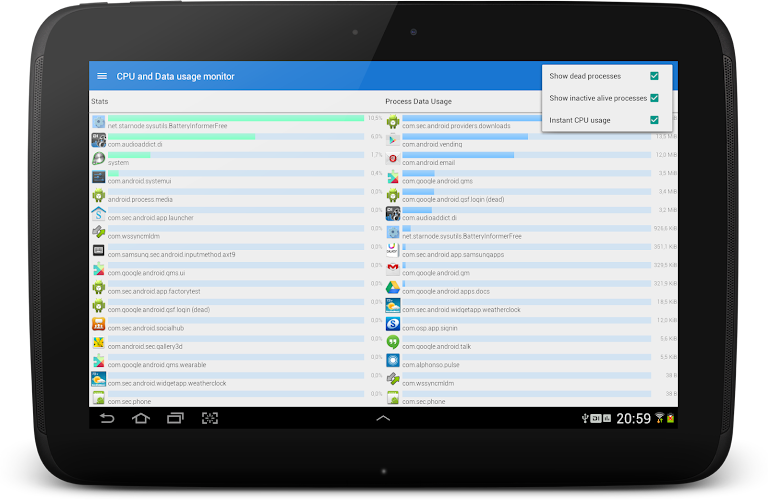The image size is (768, 500).
Task: Tap the recent apps navigation button
Action: point(175,418)
